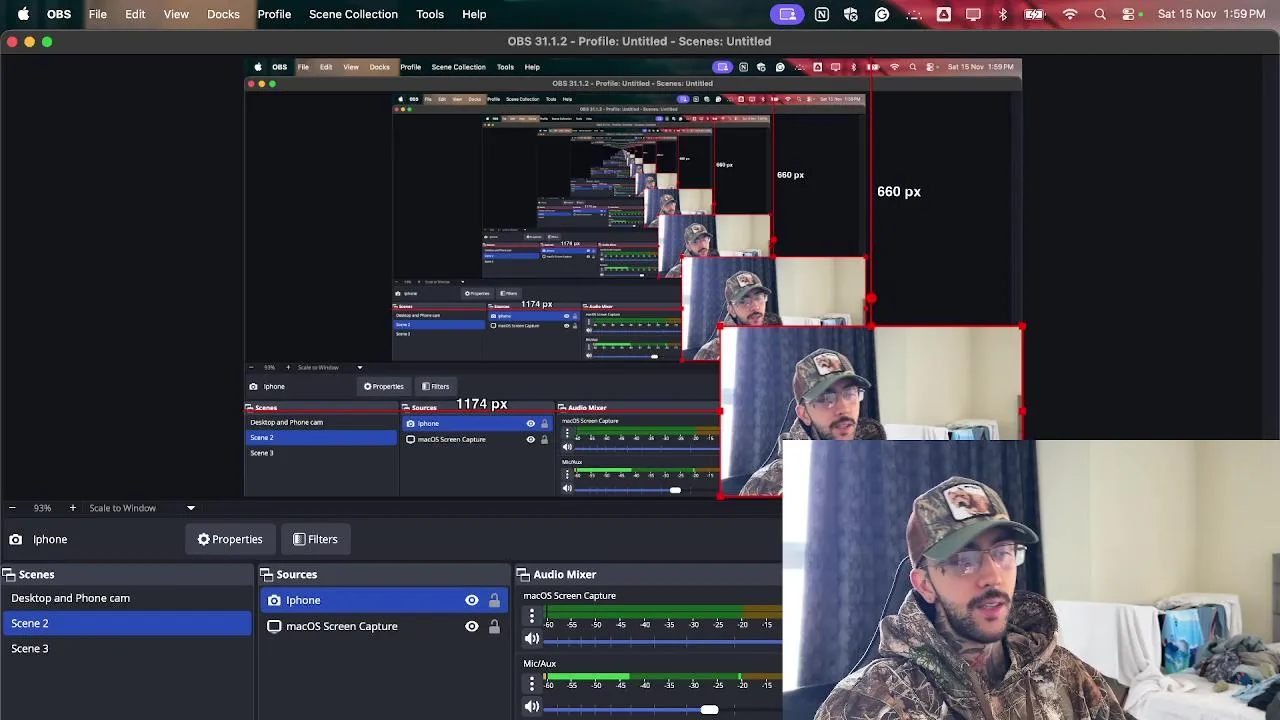1280x720 pixels.
Task: Select the Iphone source row
Action: point(384,600)
